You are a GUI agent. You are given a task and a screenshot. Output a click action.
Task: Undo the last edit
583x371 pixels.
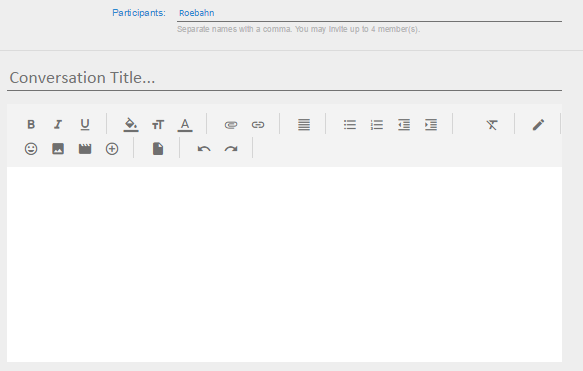[x=204, y=149]
